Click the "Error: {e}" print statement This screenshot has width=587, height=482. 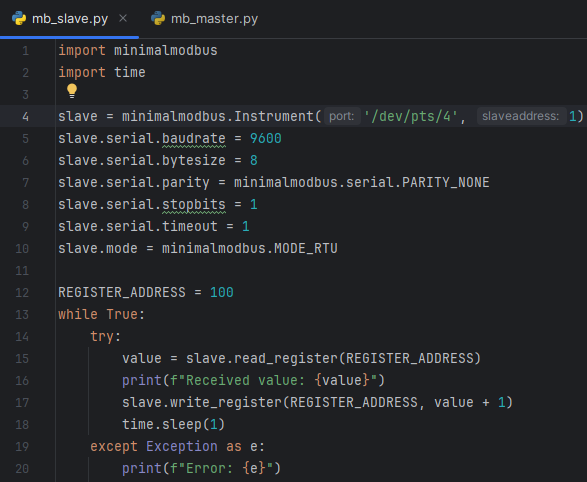coord(201,469)
